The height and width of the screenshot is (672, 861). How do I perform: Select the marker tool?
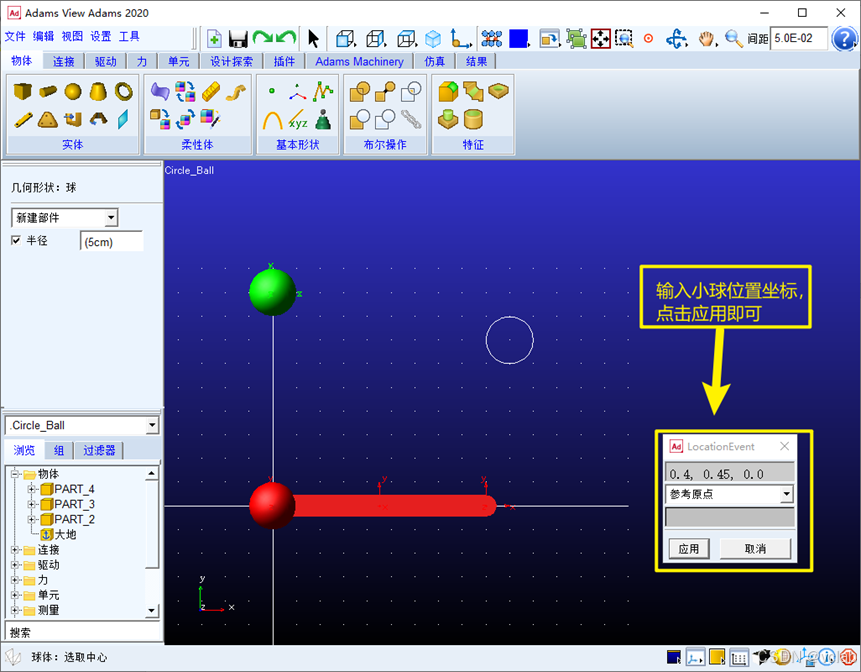[x=298, y=92]
